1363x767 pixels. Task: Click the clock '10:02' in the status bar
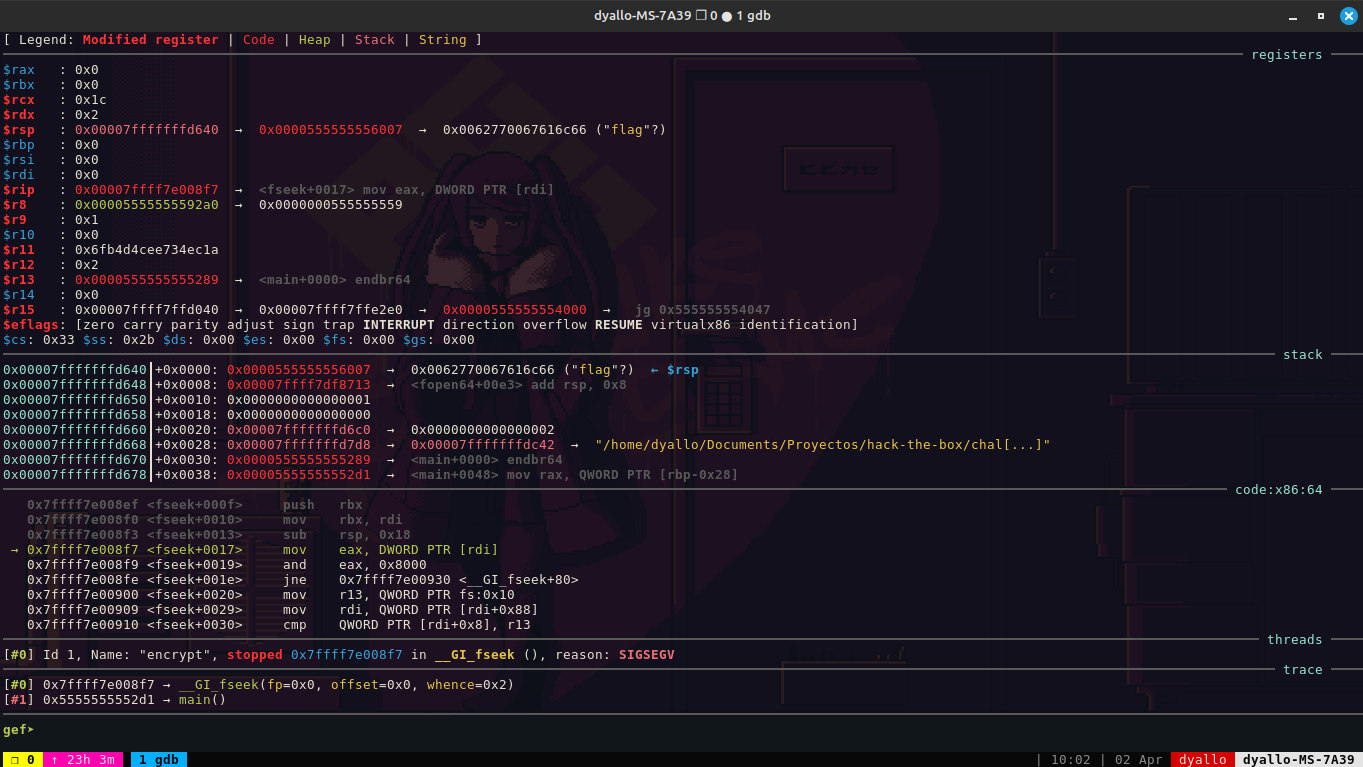(1071, 760)
